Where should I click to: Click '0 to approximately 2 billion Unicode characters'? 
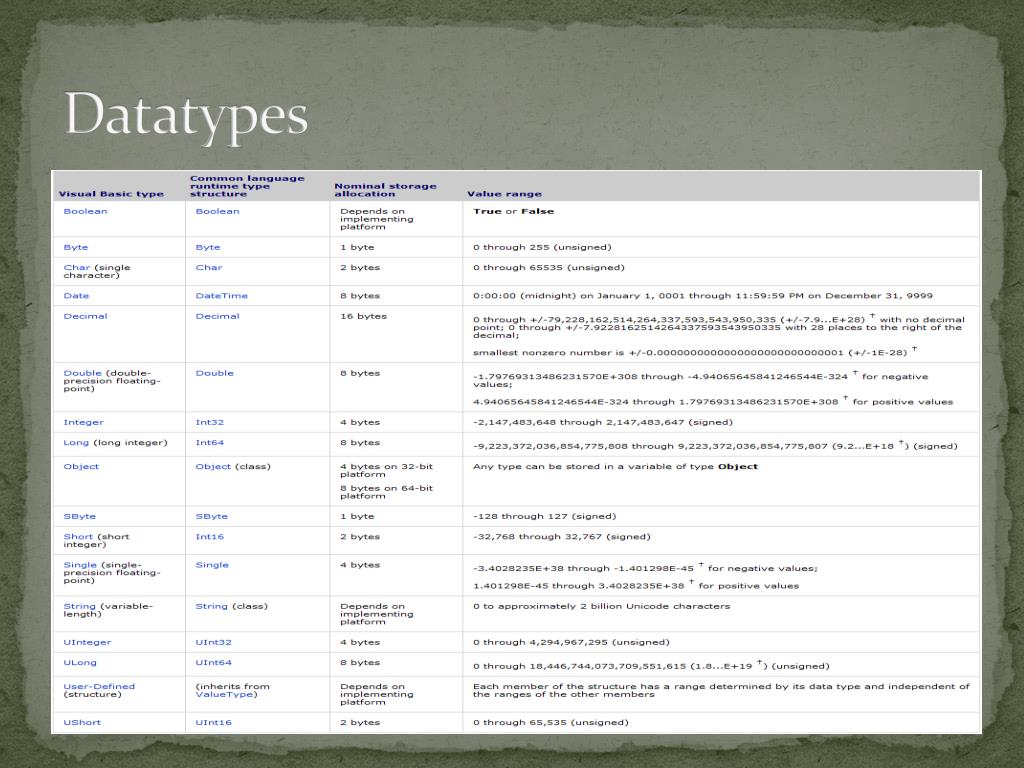pyautogui.click(x=601, y=606)
